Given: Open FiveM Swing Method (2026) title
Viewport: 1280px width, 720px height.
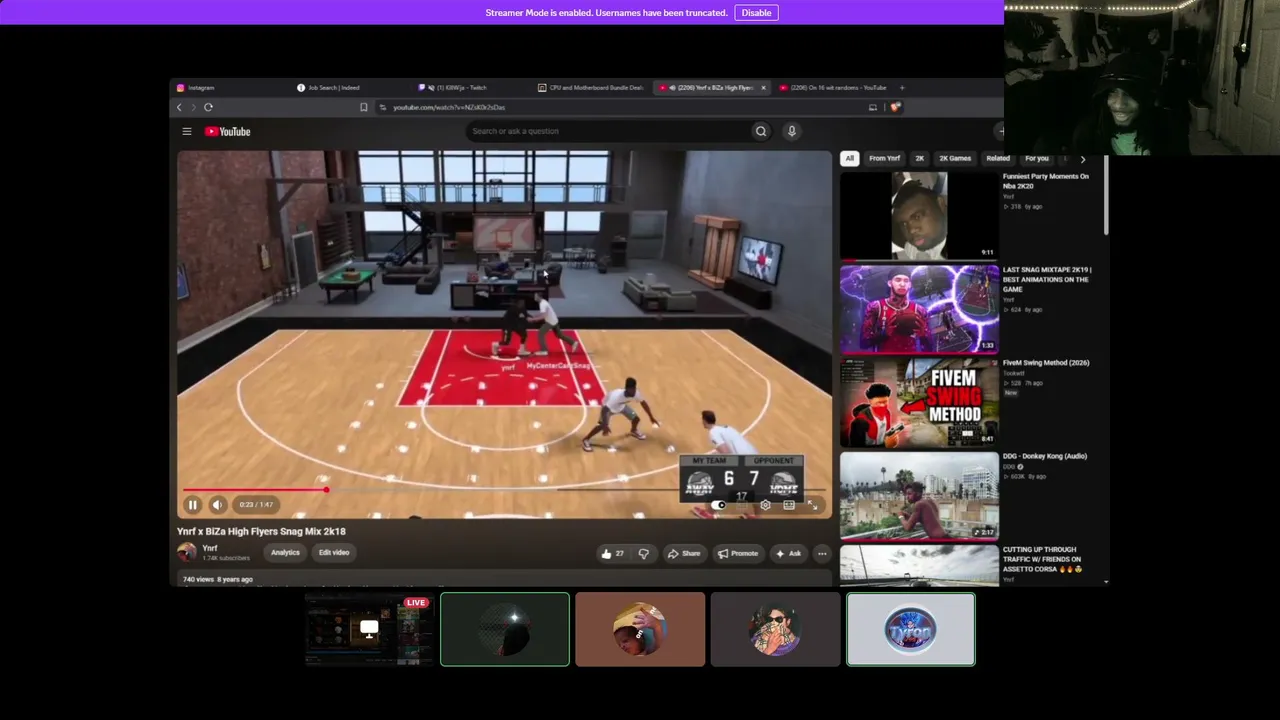Looking at the screenshot, I should coord(1046,363).
